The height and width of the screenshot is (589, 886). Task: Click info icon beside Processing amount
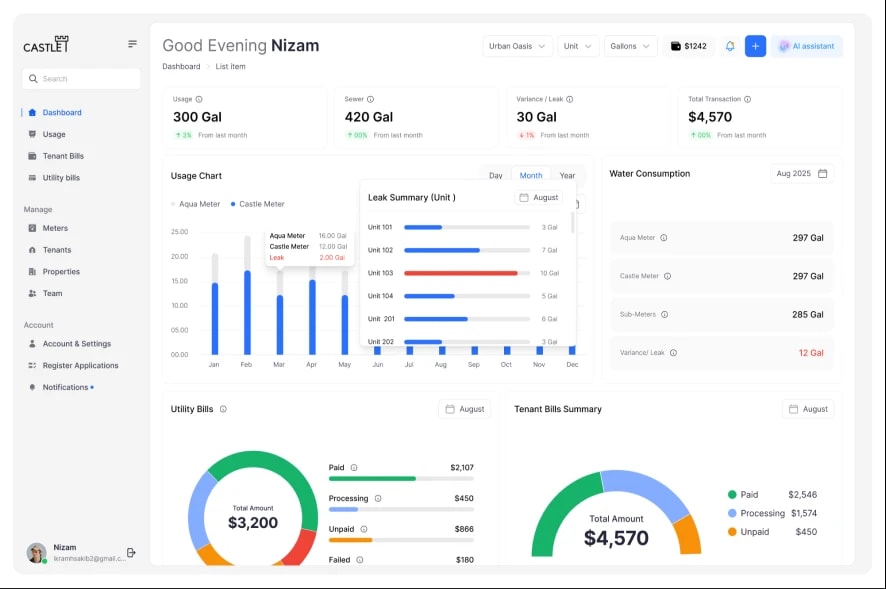pyautogui.click(x=378, y=499)
